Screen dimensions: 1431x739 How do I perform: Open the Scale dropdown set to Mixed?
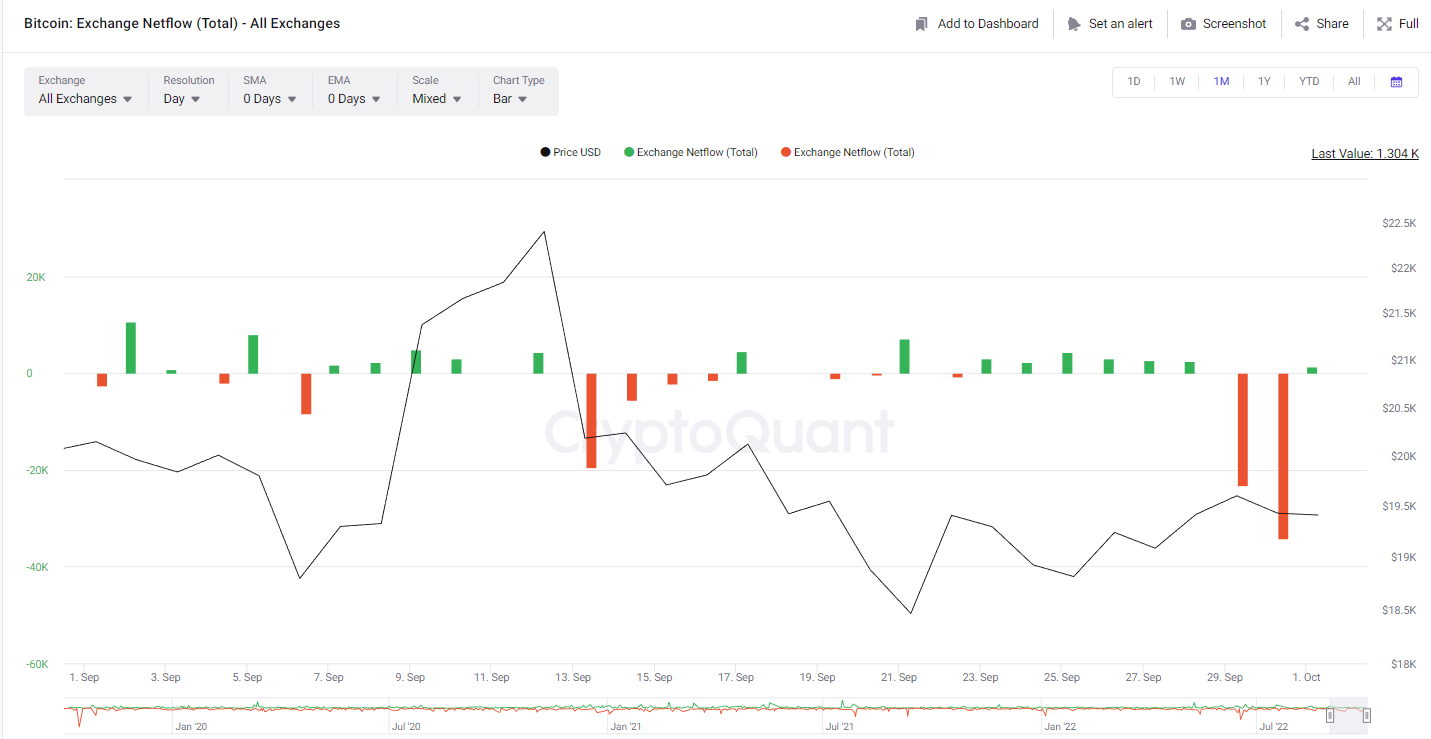[437, 99]
